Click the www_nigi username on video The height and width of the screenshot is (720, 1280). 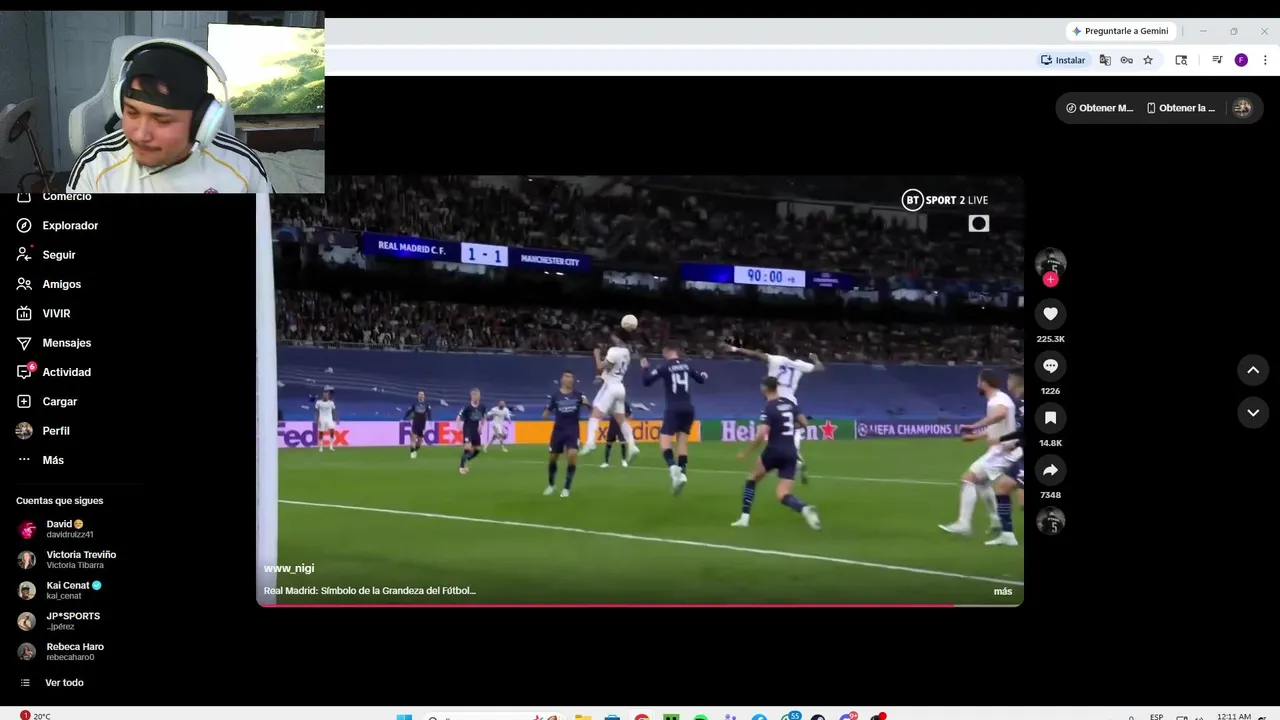(289, 568)
